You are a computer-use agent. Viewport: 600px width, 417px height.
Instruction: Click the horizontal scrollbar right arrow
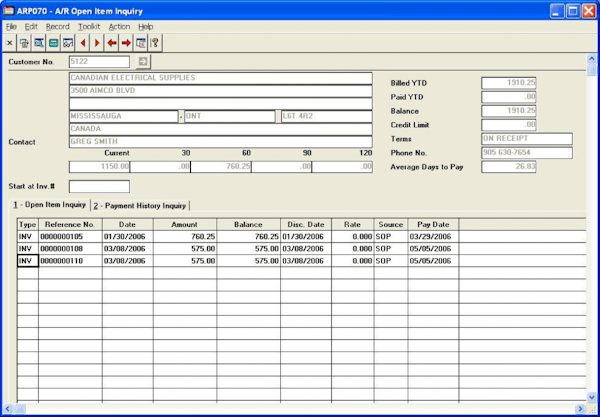581,409
